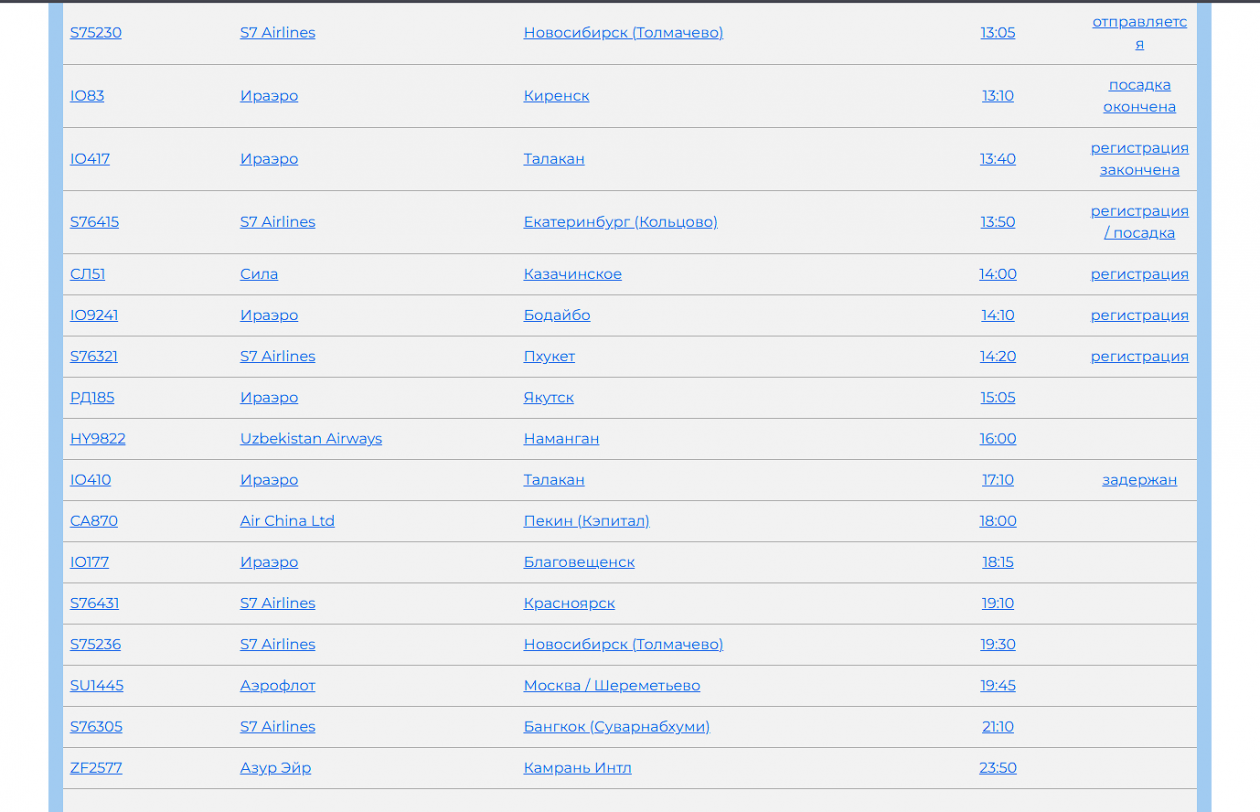Click Бангкок (Суварнабхуми) destination link

pyautogui.click(x=616, y=727)
